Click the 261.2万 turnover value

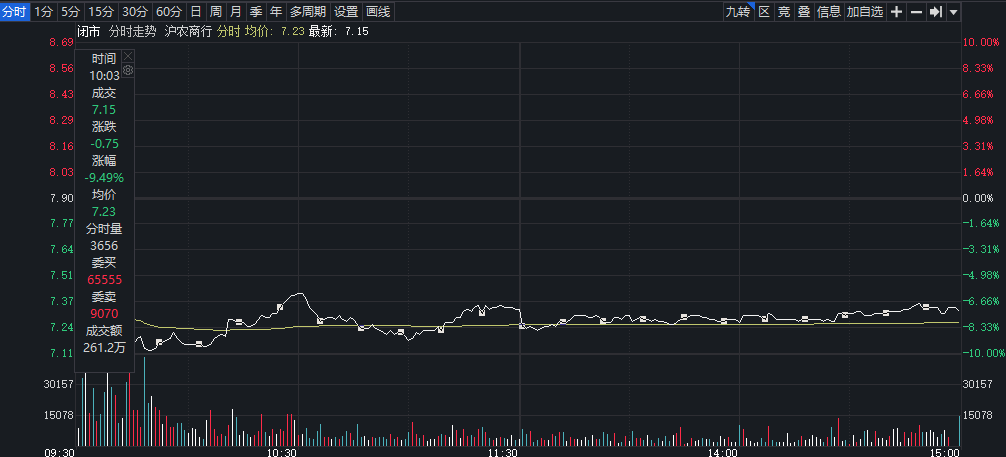pyautogui.click(x=105, y=348)
